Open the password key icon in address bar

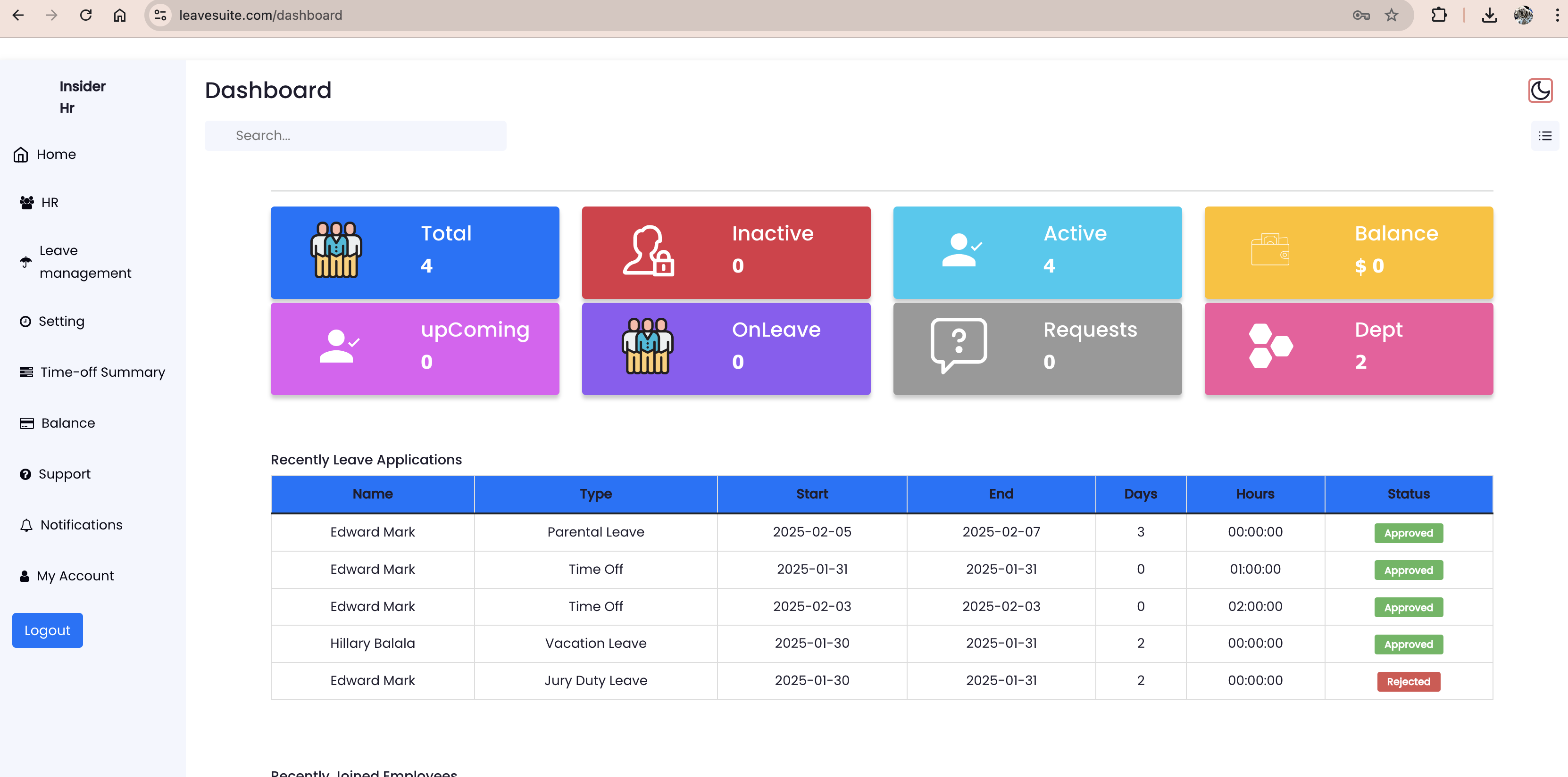point(1361,15)
